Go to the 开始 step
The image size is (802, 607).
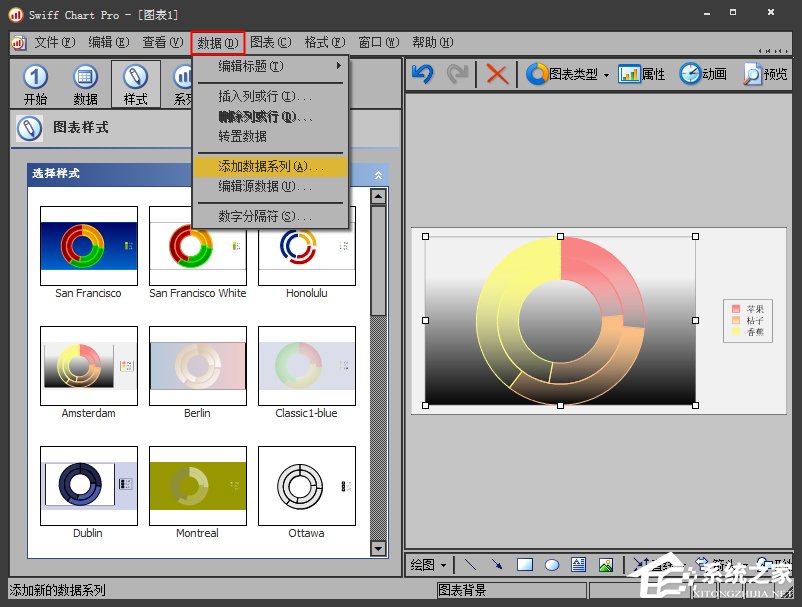pyautogui.click(x=35, y=84)
